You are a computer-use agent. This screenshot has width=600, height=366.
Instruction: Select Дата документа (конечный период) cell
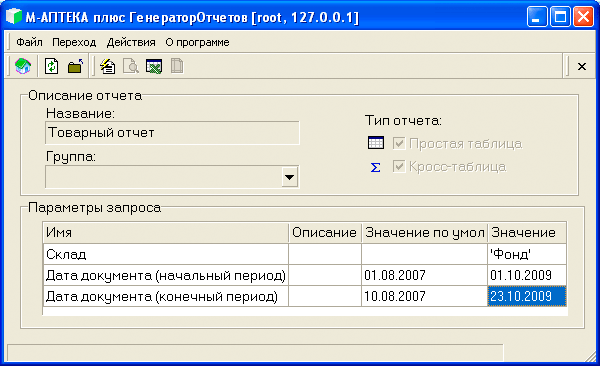[x=166, y=296]
